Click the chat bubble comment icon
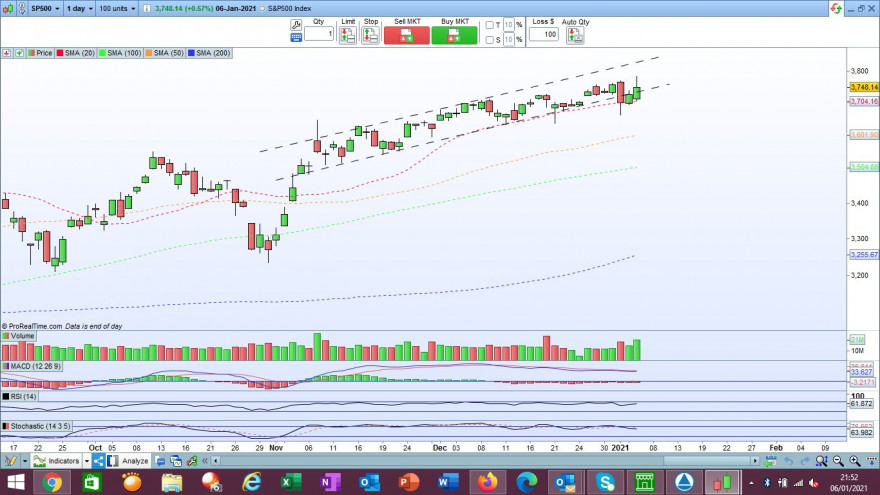 160,461
